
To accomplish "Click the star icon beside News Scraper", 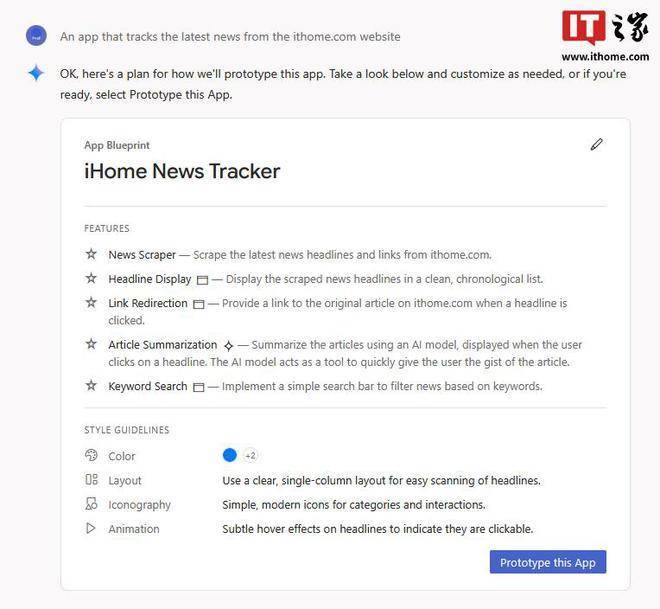I will pyautogui.click(x=91, y=254).
